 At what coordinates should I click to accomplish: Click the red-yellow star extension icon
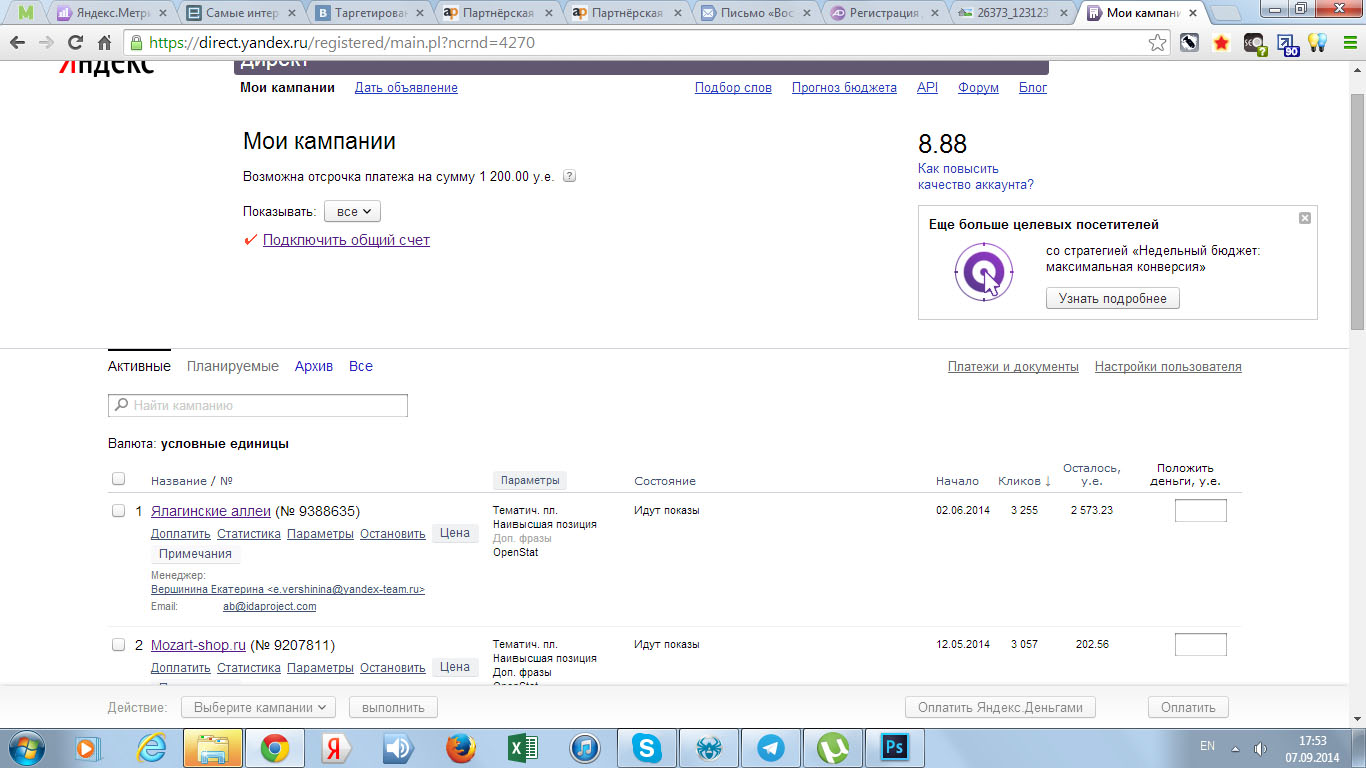click(1221, 43)
